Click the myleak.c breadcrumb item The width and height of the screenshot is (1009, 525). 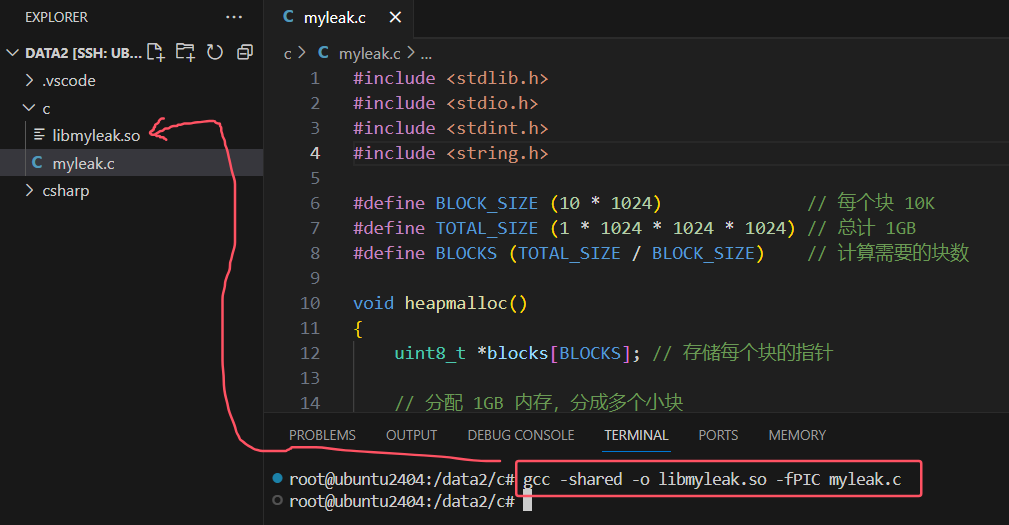click(369, 53)
